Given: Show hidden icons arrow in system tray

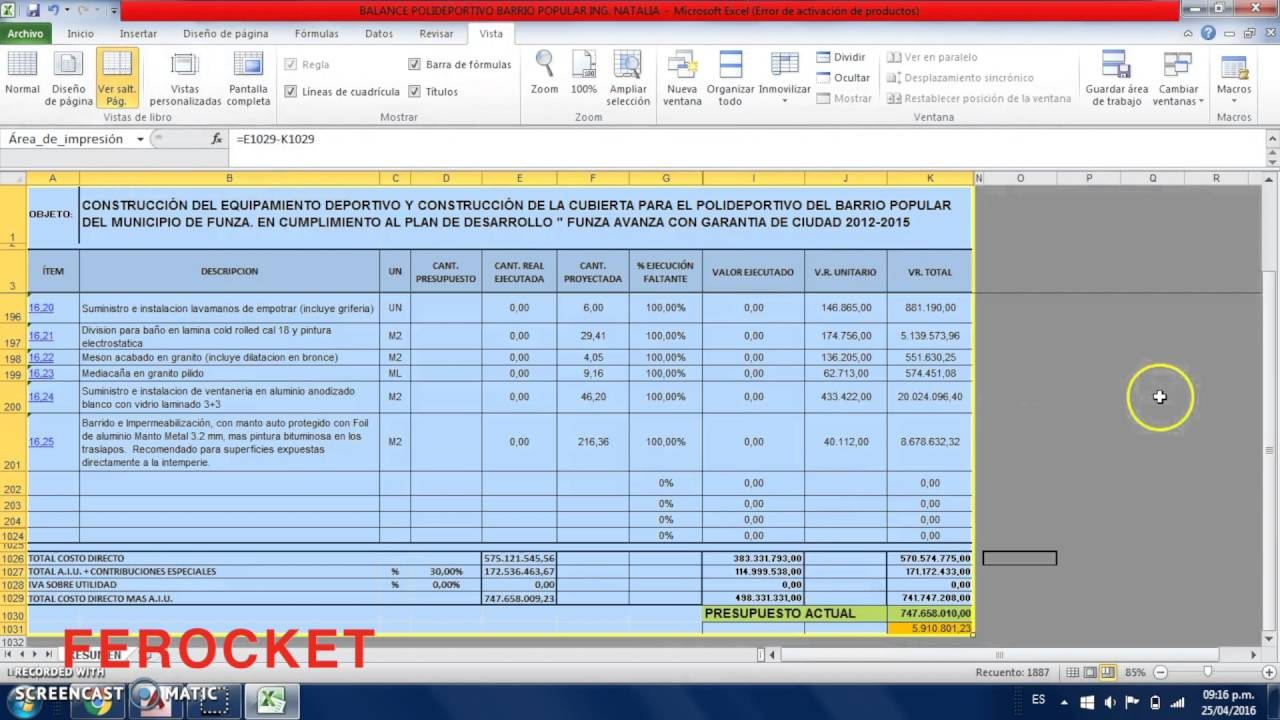Looking at the screenshot, I should 1063,701.
